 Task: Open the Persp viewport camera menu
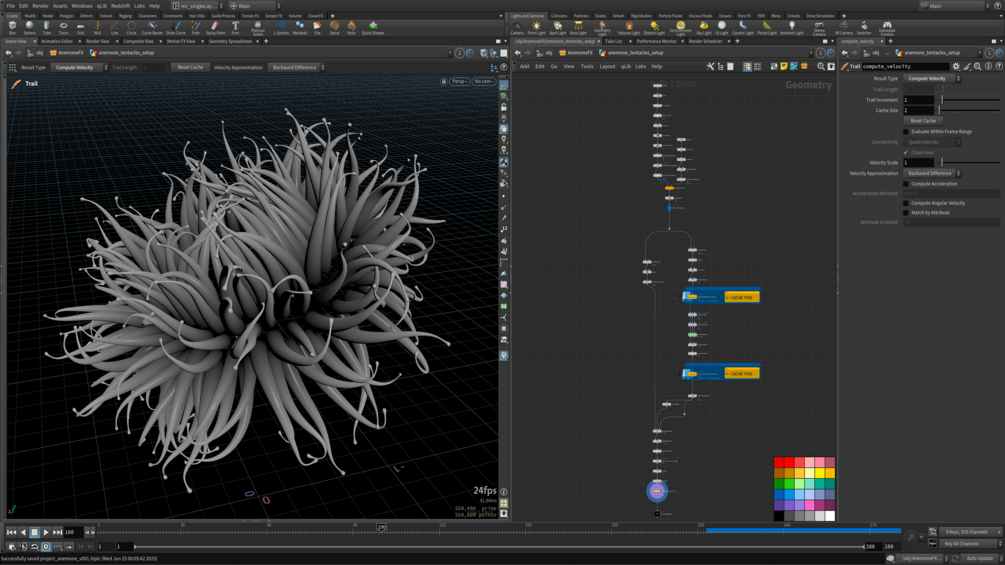click(x=459, y=82)
